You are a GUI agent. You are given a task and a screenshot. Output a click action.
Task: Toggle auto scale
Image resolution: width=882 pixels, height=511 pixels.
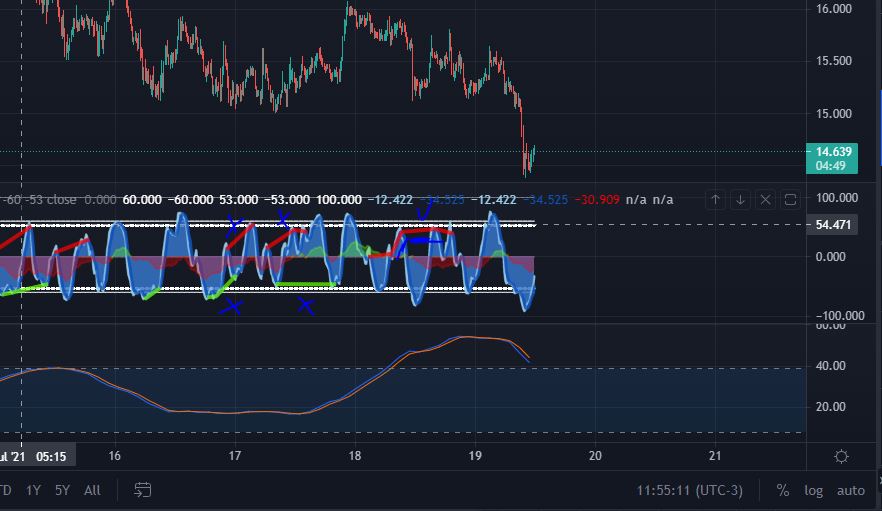coord(850,491)
